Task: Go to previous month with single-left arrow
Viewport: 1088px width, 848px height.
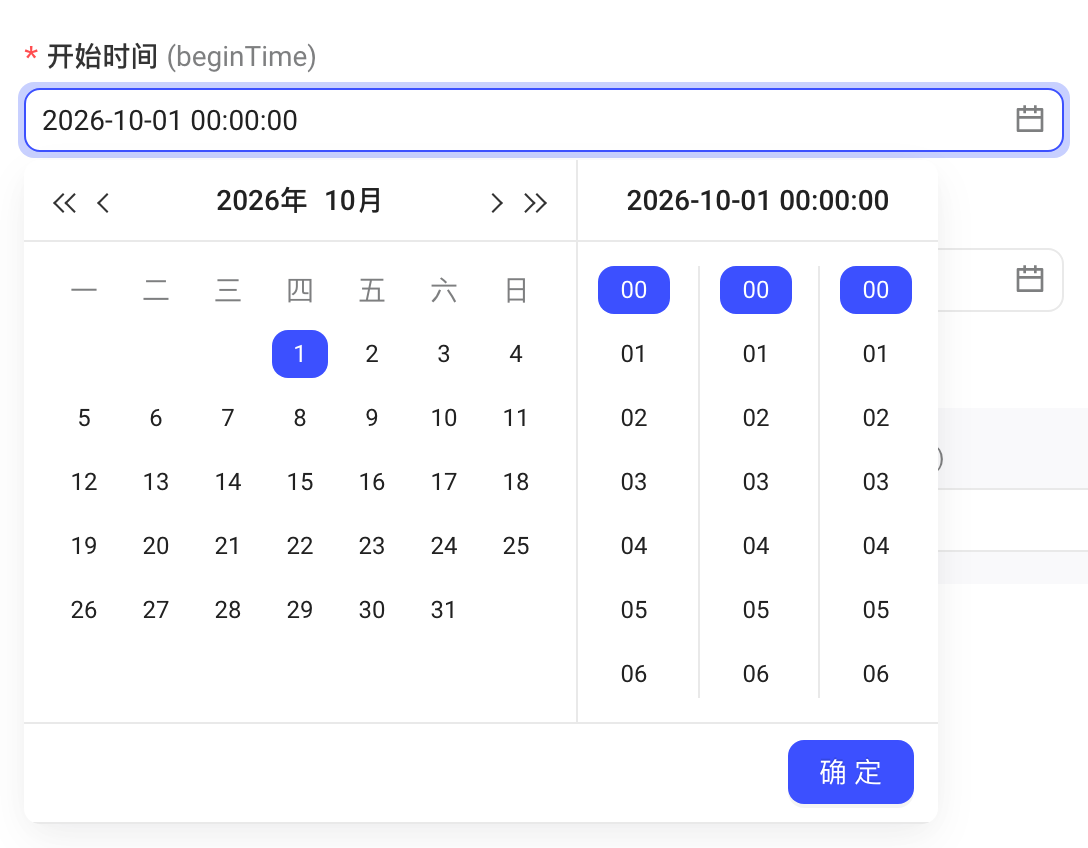Action: (x=103, y=203)
